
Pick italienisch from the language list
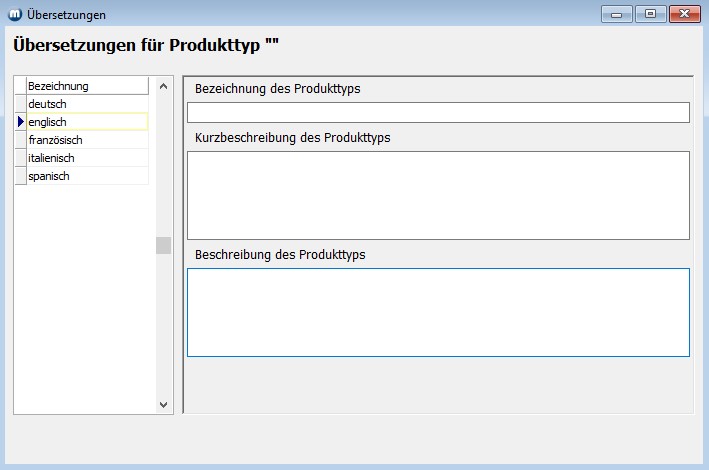(x=87, y=158)
